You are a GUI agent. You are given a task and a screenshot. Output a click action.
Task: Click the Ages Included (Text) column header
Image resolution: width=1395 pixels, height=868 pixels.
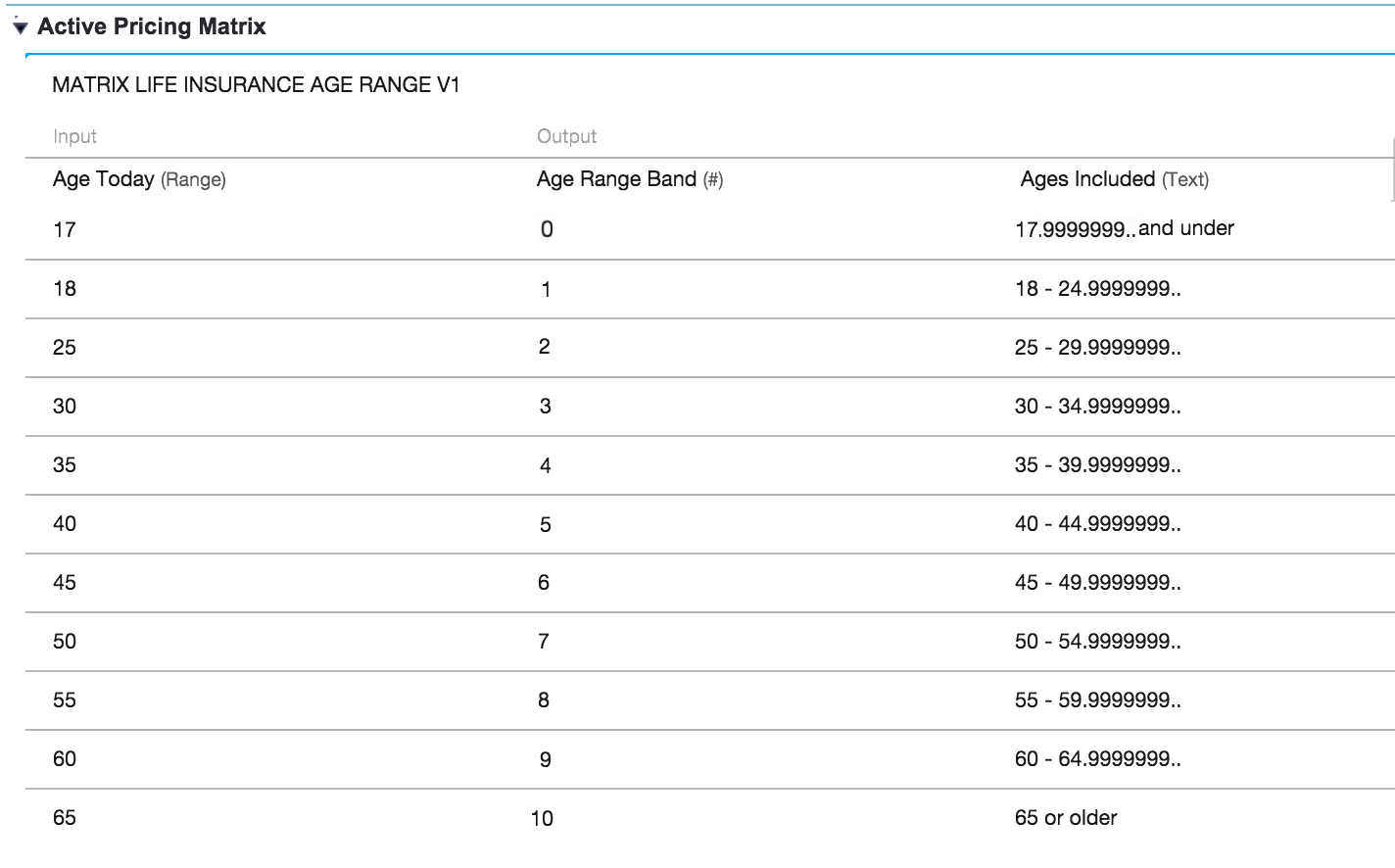coord(1115,179)
